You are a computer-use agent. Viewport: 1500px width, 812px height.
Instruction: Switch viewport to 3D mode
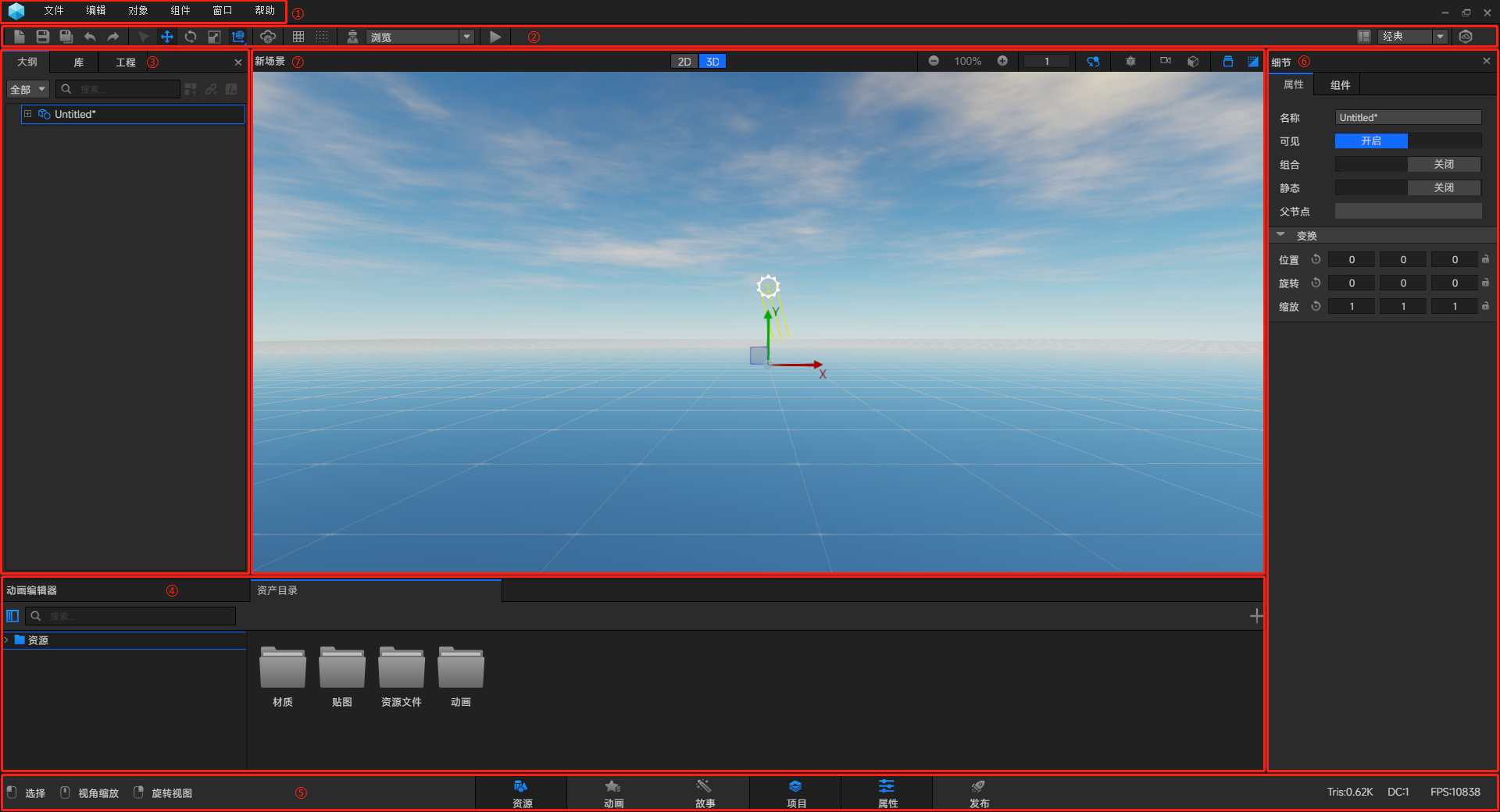point(712,62)
